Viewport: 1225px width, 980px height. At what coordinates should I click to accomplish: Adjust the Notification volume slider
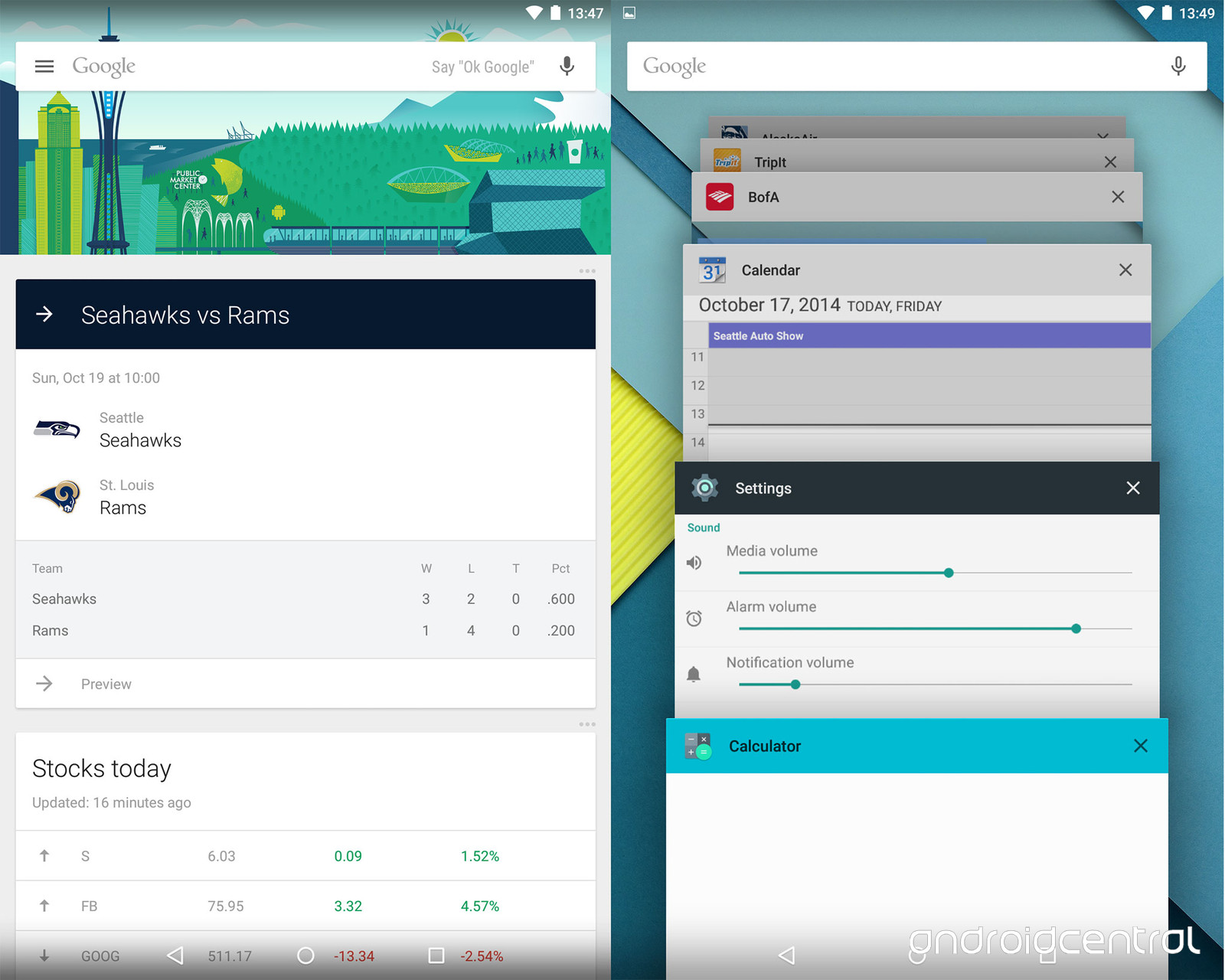point(935,684)
